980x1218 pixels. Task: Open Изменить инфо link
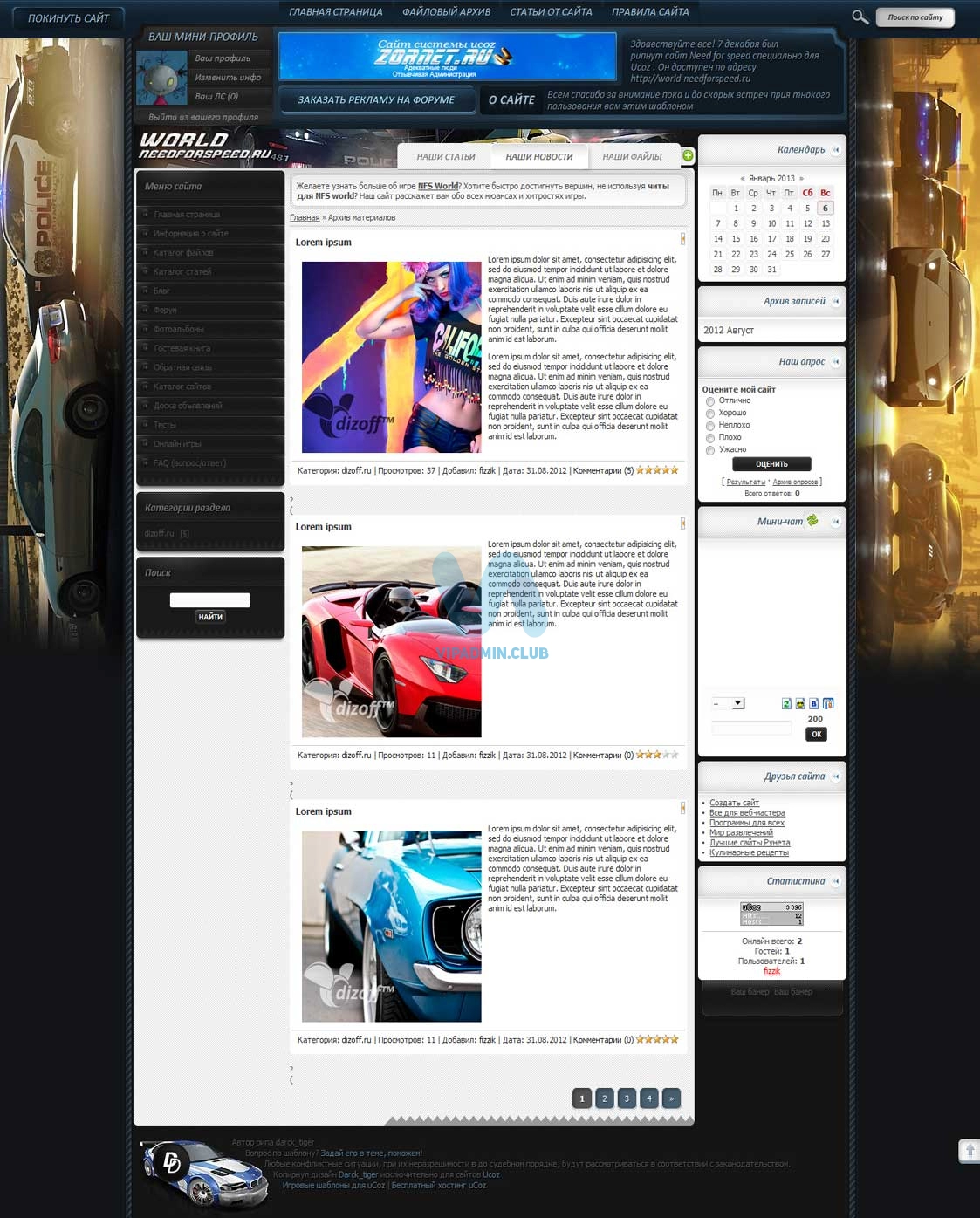click(228, 78)
